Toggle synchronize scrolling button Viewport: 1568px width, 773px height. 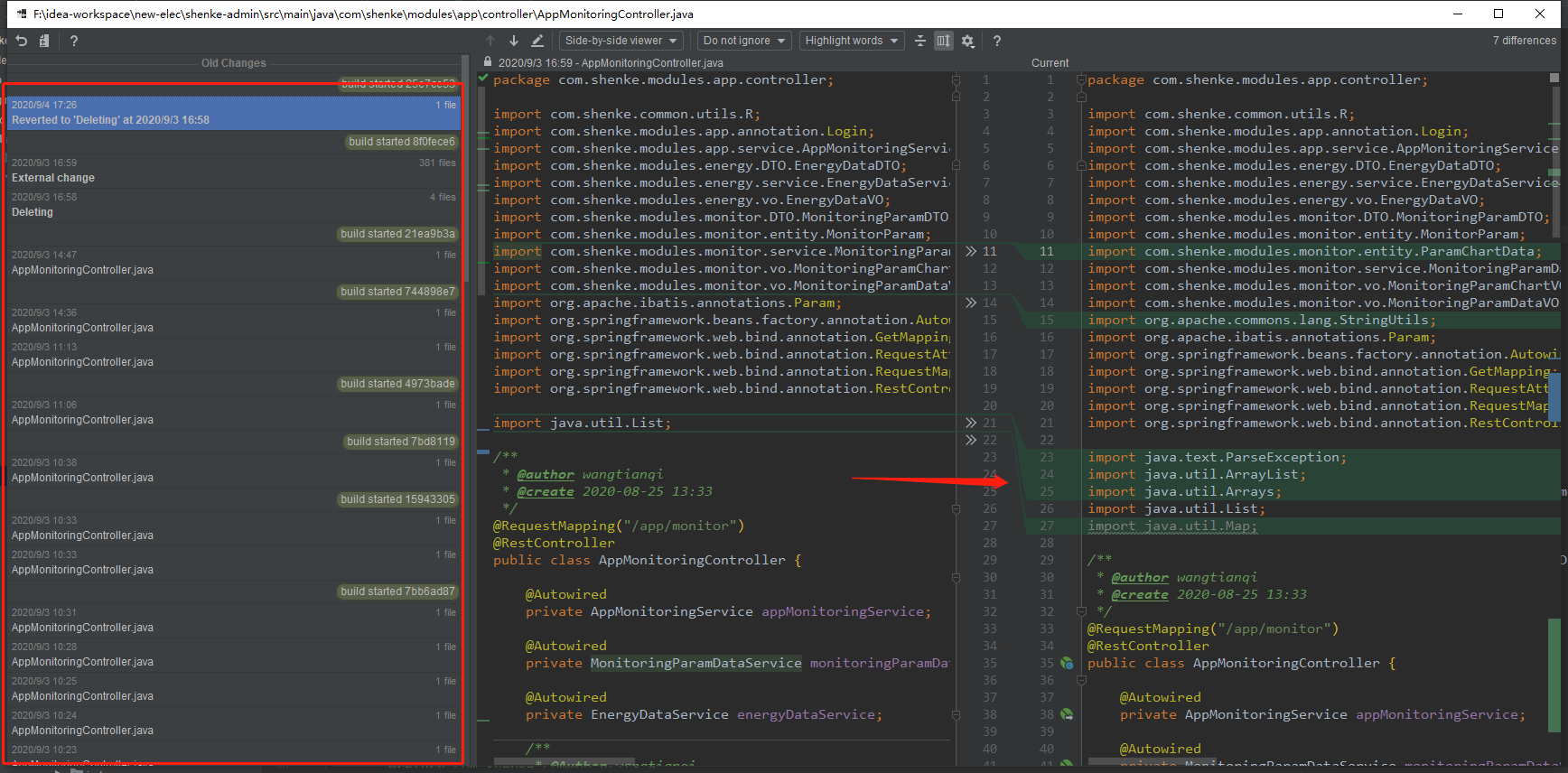click(x=944, y=41)
